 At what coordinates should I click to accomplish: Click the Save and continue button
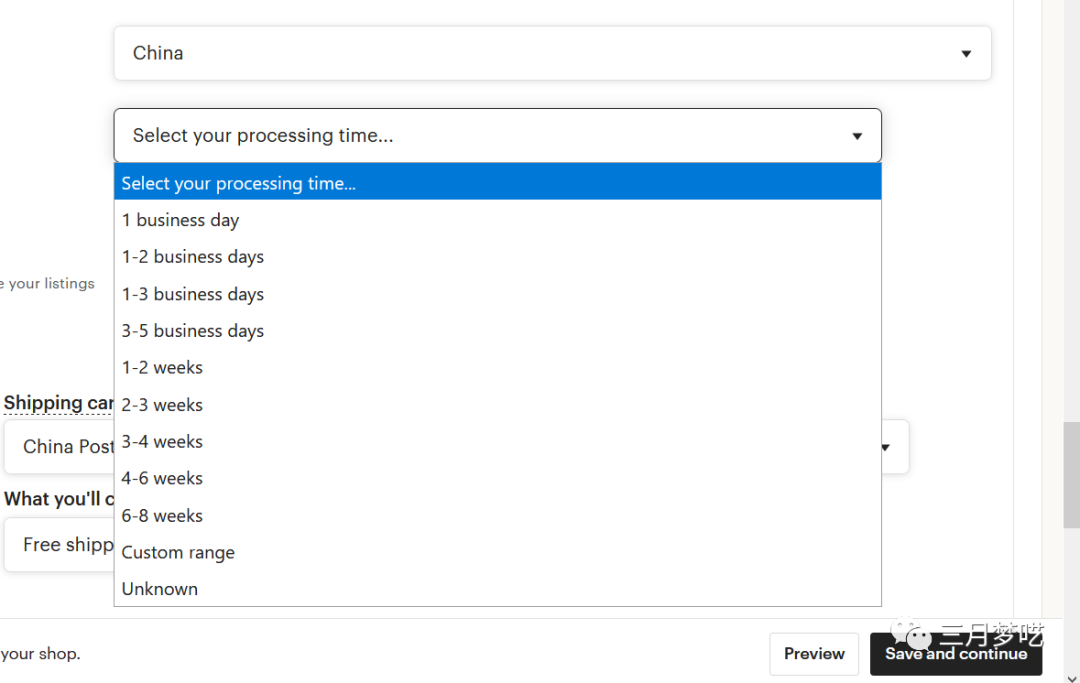click(x=955, y=654)
